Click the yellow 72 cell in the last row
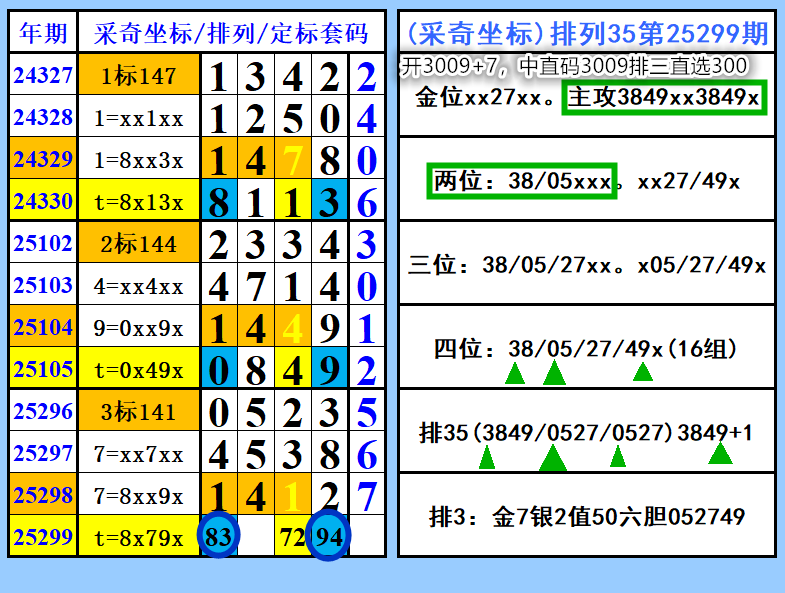Image resolution: width=785 pixels, height=593 pixels. coord(292,537)
